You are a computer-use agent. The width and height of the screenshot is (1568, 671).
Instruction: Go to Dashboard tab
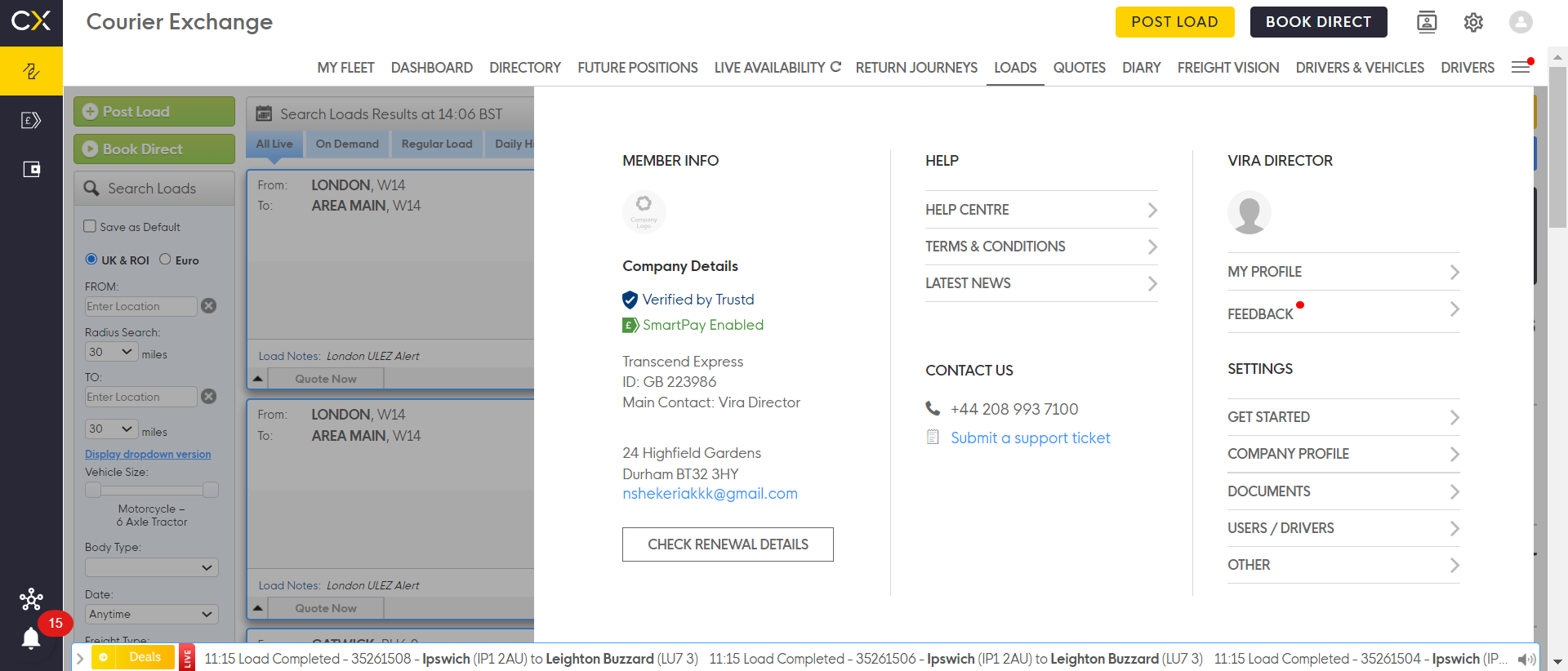[432, 68]
